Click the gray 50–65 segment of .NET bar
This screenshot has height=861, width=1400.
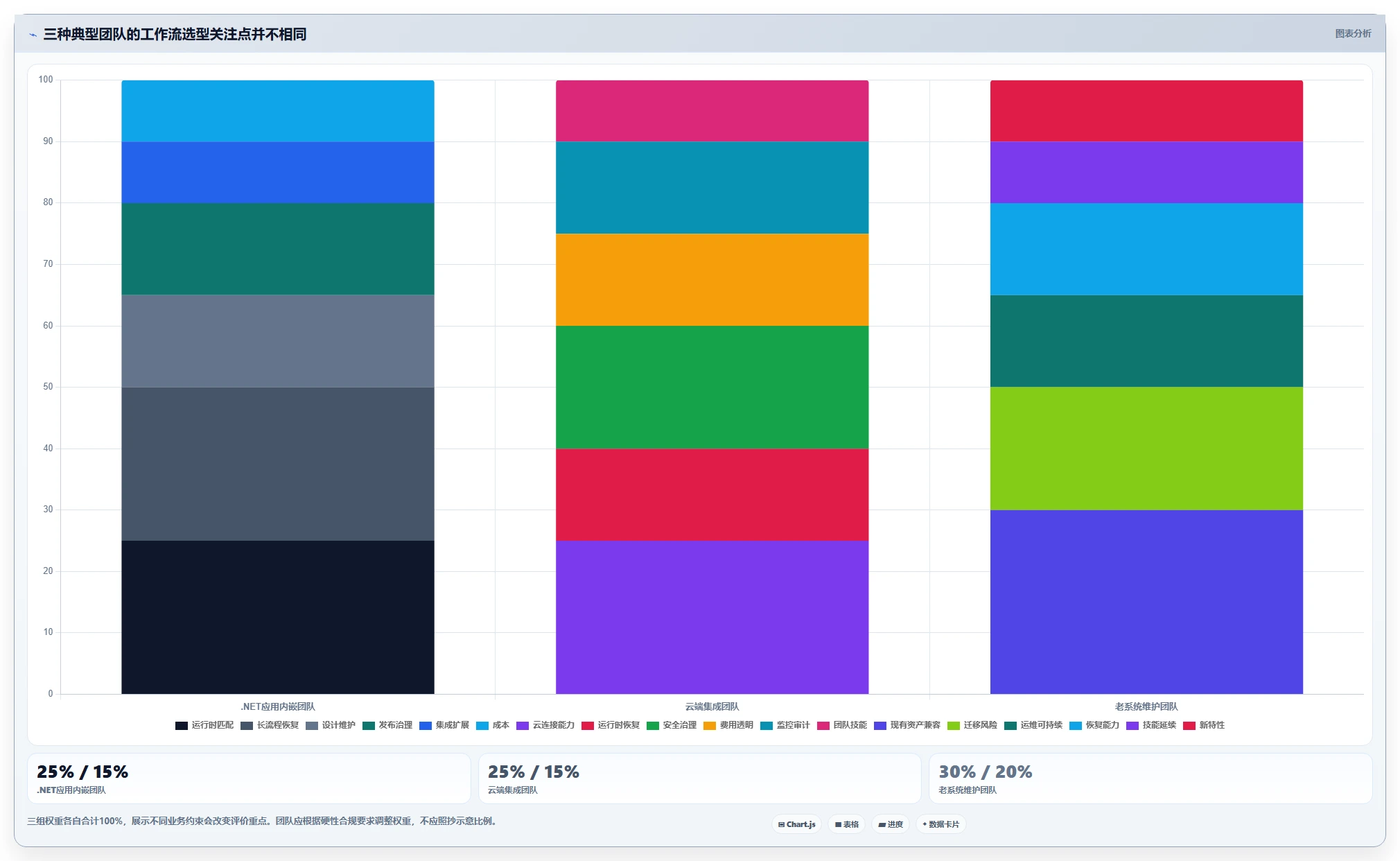(x=278, y=341)
